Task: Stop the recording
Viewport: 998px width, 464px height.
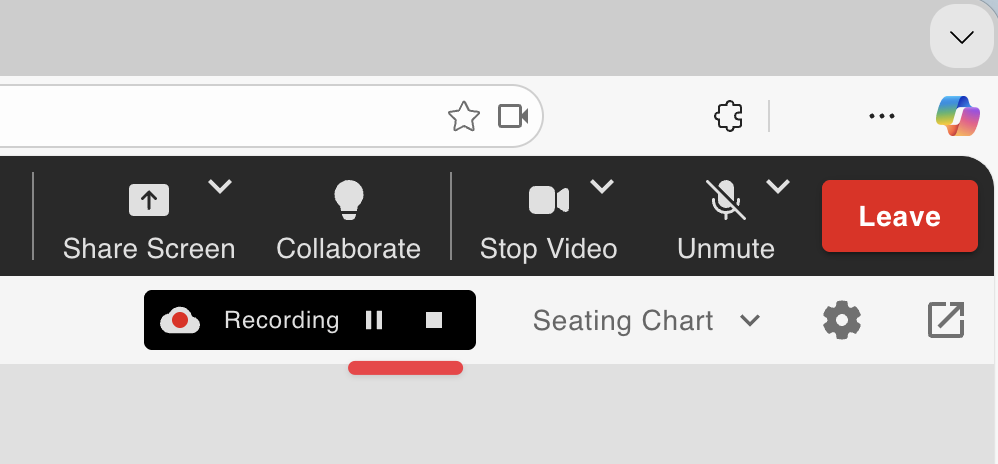Action: (x=434, y=320)
